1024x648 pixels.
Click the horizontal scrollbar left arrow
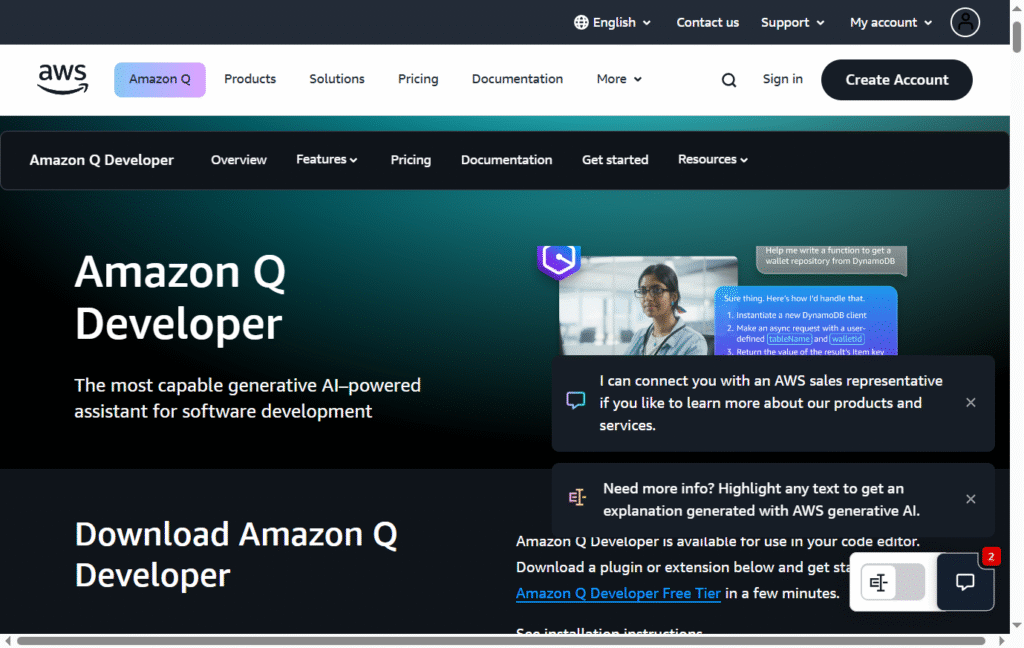coord(8,641)
